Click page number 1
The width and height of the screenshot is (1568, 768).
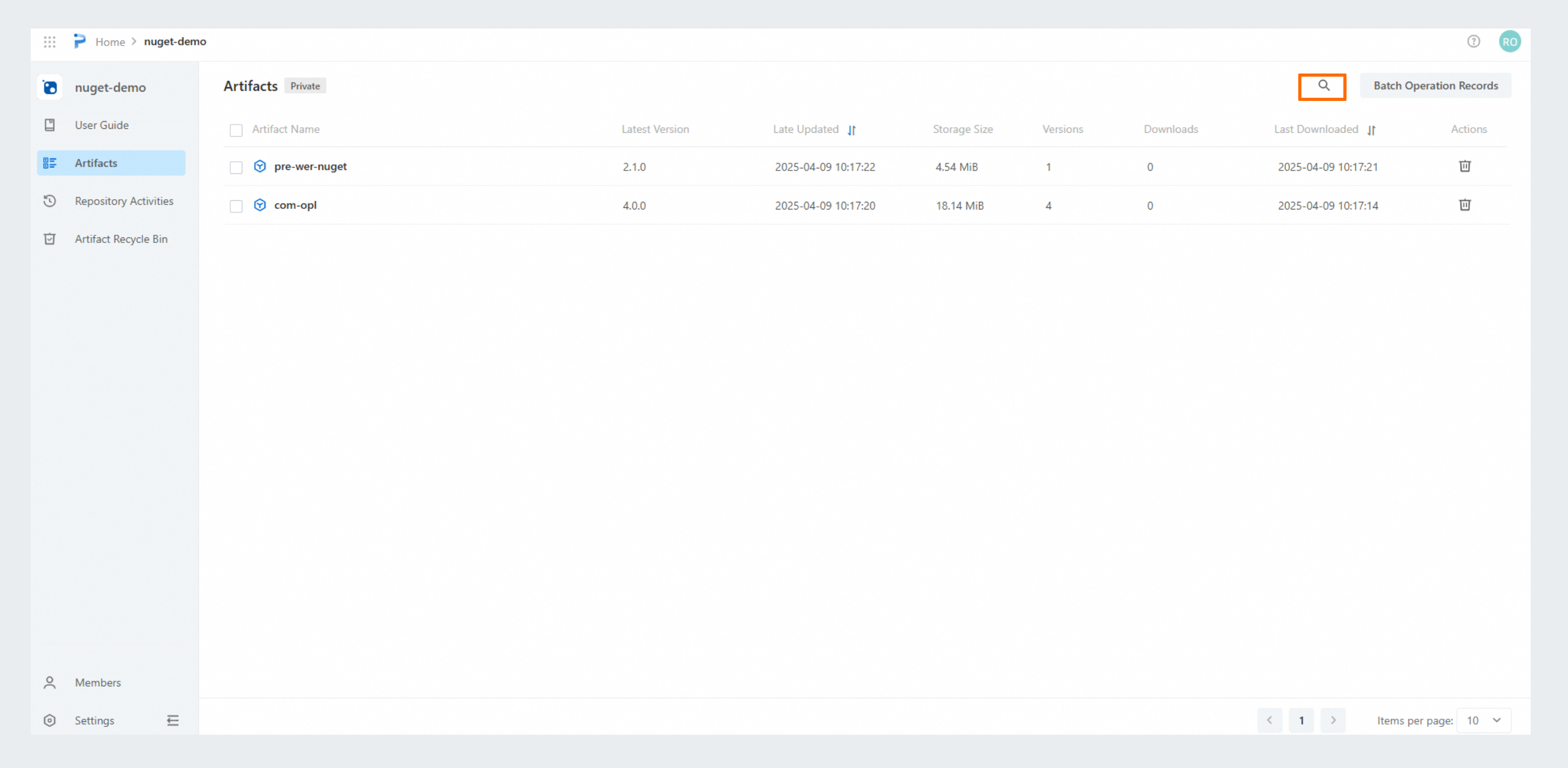point(1302,720)
